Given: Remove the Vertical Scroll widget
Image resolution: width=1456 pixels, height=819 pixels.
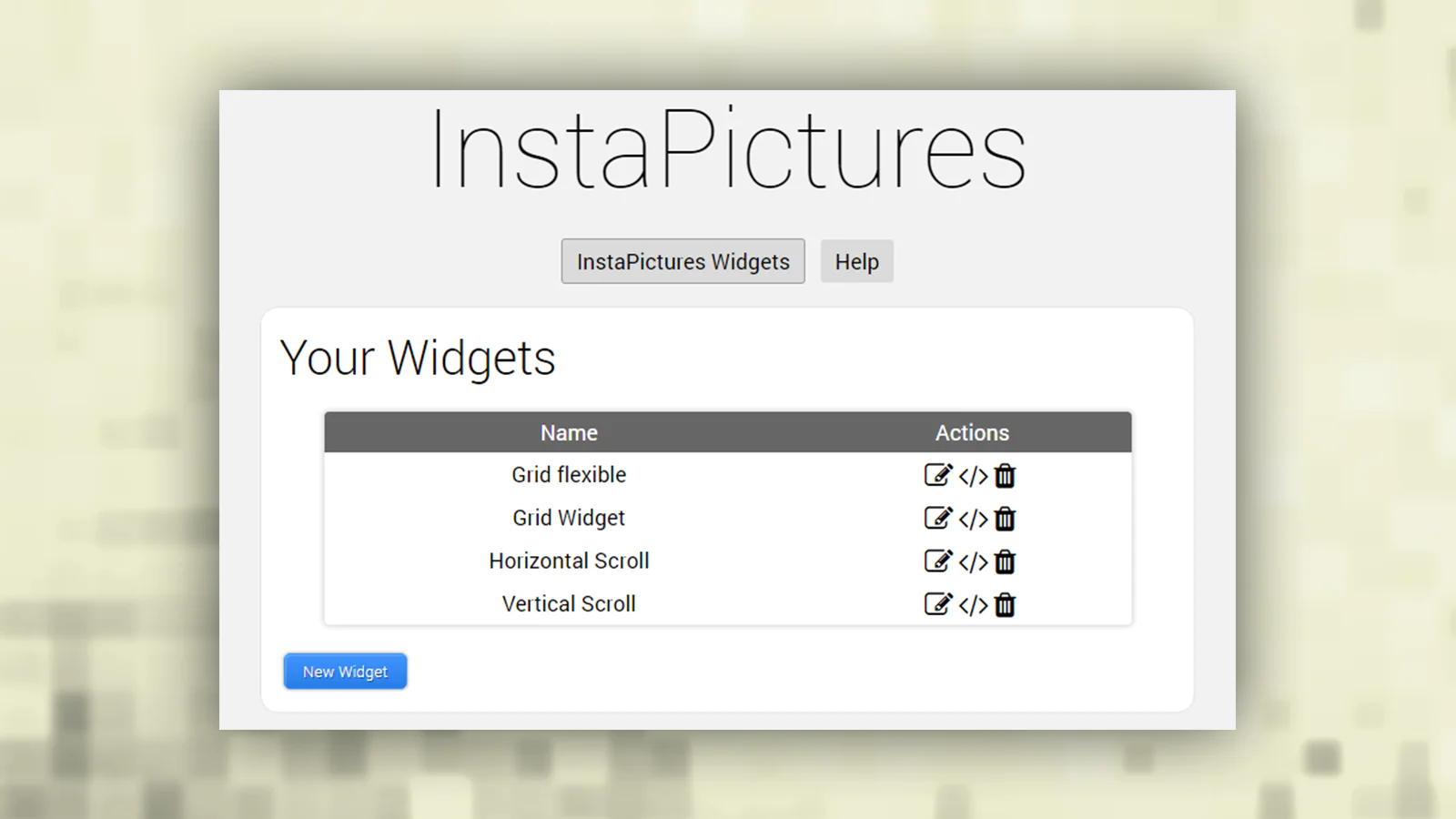Looking at the screenshot, I should (x=1005, y=604).
